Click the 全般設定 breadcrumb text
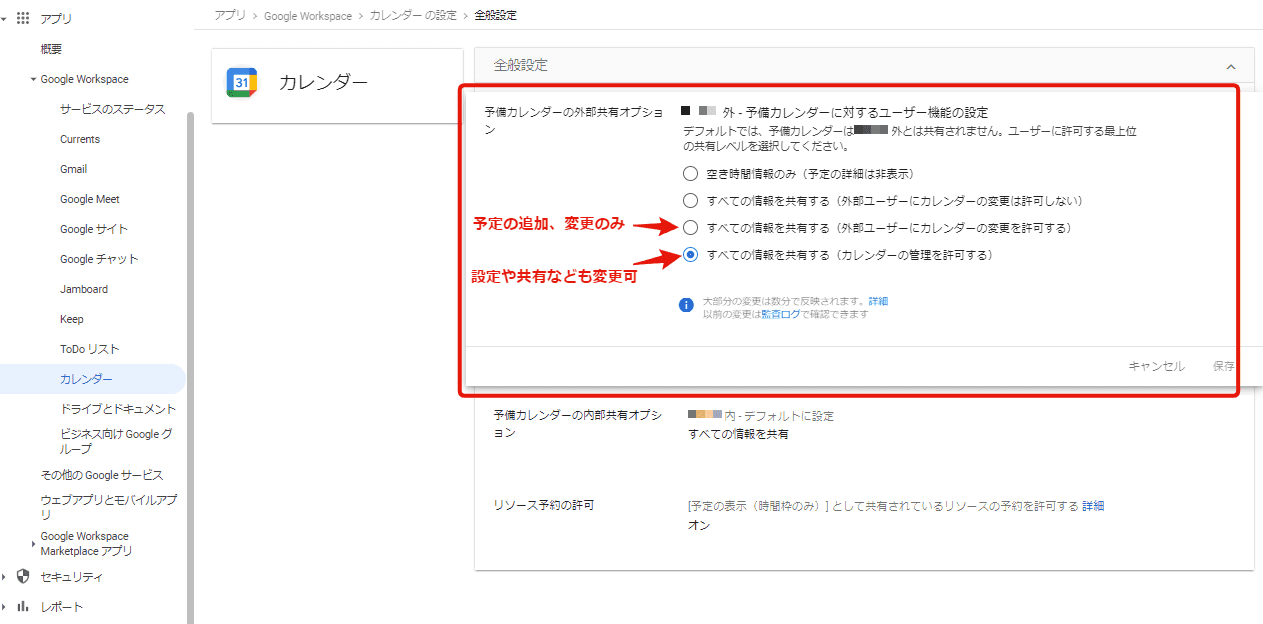Image resolution: width=1263 pixels, height=624 pixels. (x=495, y=16)
